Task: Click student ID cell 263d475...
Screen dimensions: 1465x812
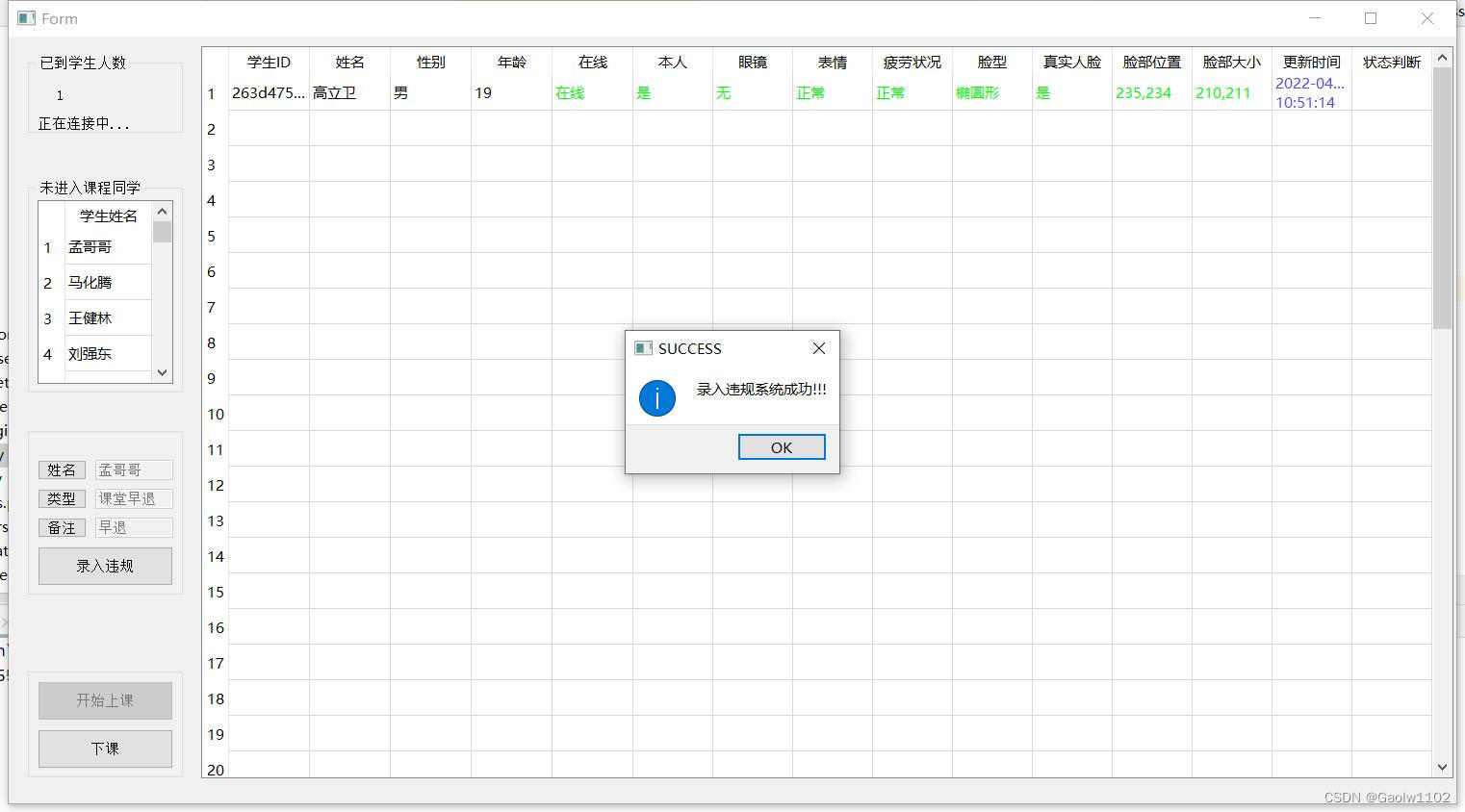Action: click(x=269, y=92)
